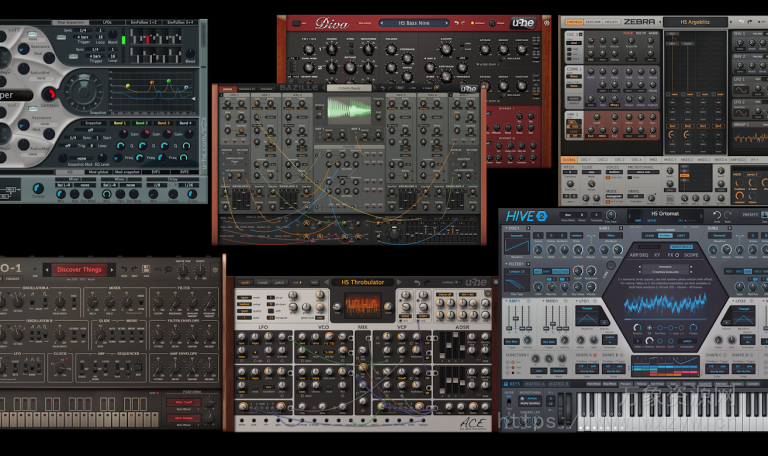This screenshot has height=456, width=768.
Task: Collapse the MOD1 panel in Hive
Action: pos(543,301)
